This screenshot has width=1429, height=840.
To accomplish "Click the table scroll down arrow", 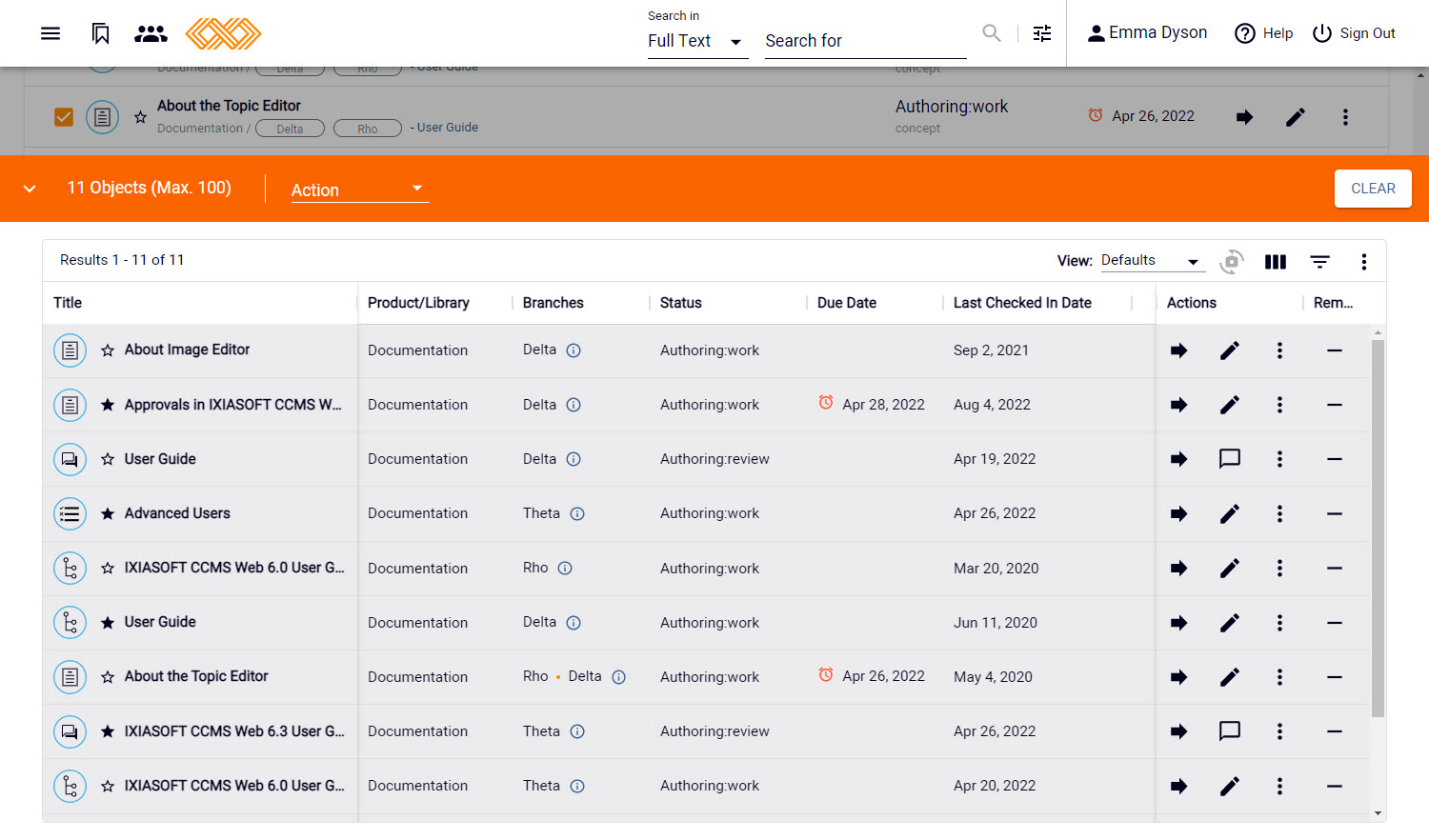I will [x=1378, y=814].
